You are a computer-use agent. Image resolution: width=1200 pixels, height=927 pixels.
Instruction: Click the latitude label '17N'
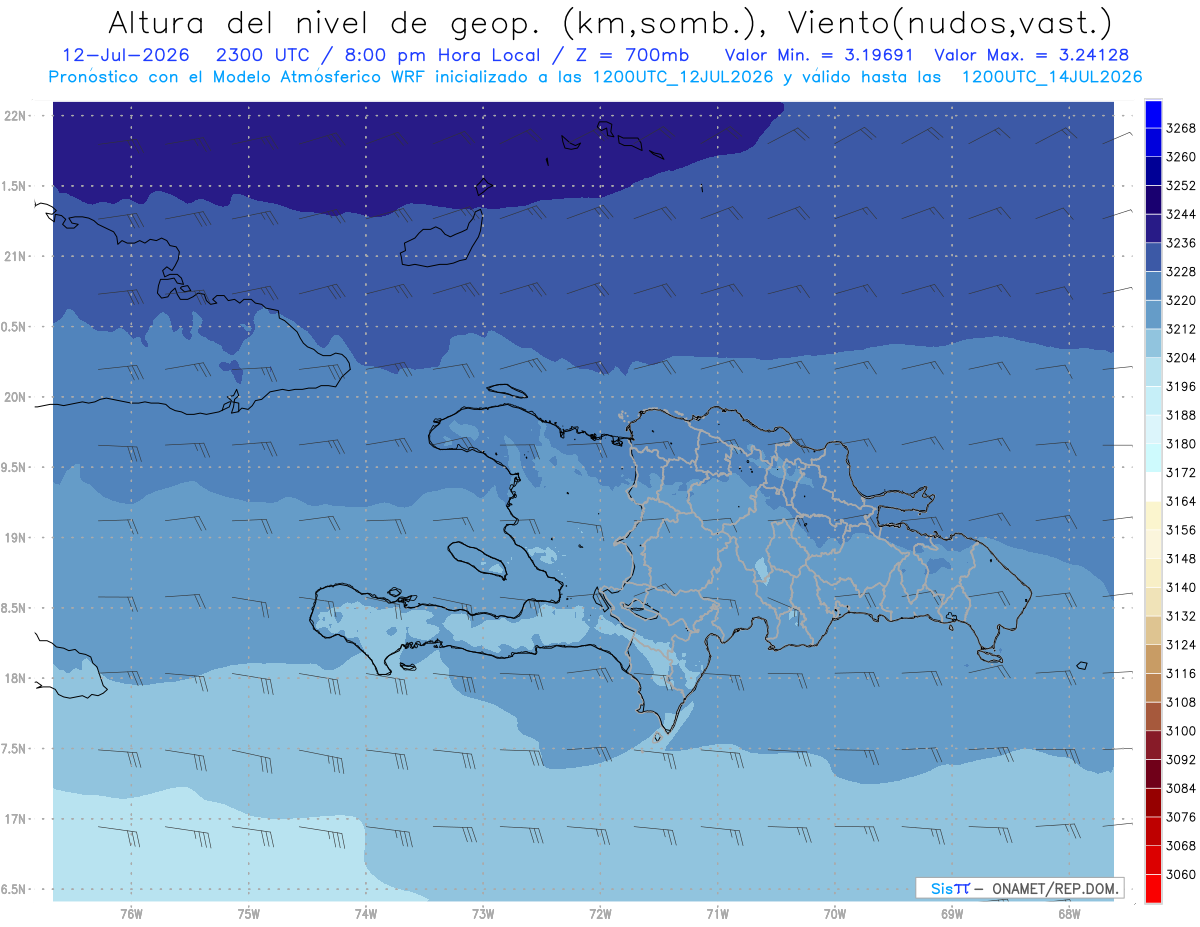point(15,819)
